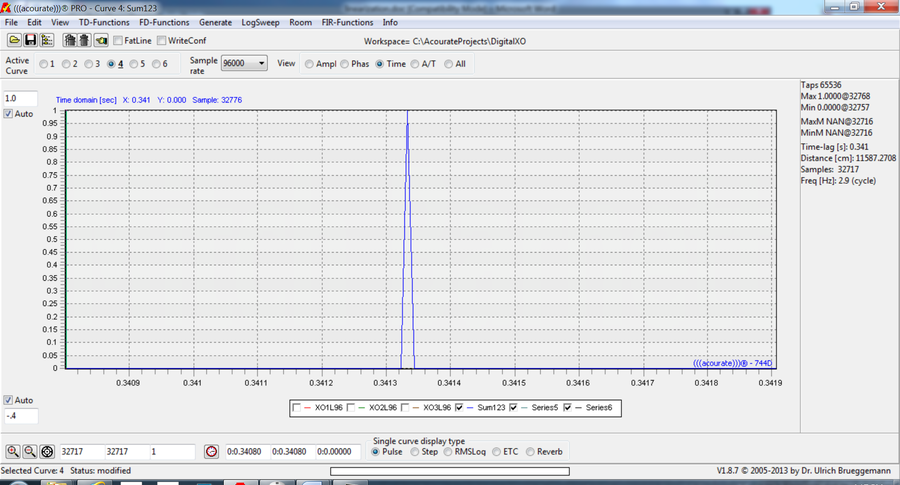Click the trash icon beside the pointing hand
The height and width of the screenshot is (485, 900).
(84, 40)
